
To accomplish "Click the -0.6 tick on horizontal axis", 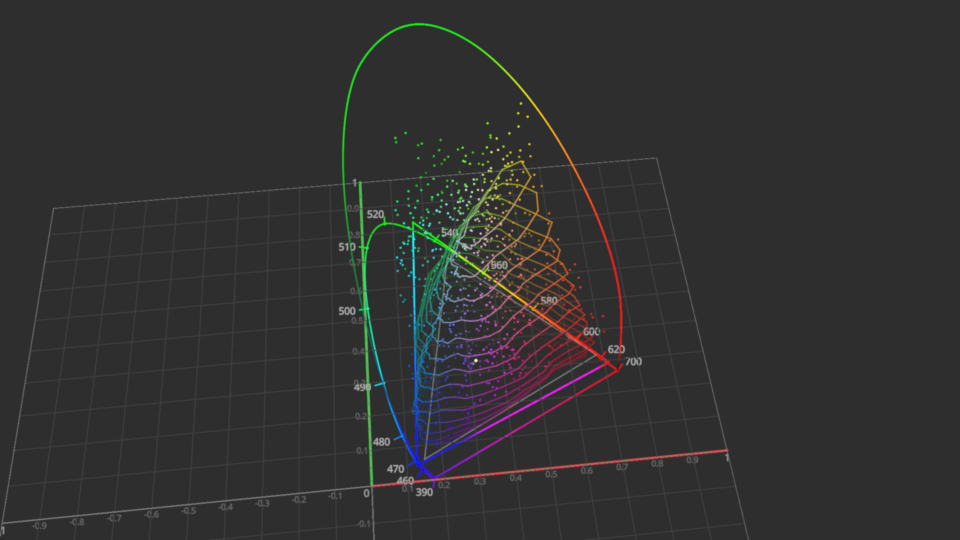I will point(151,514).
